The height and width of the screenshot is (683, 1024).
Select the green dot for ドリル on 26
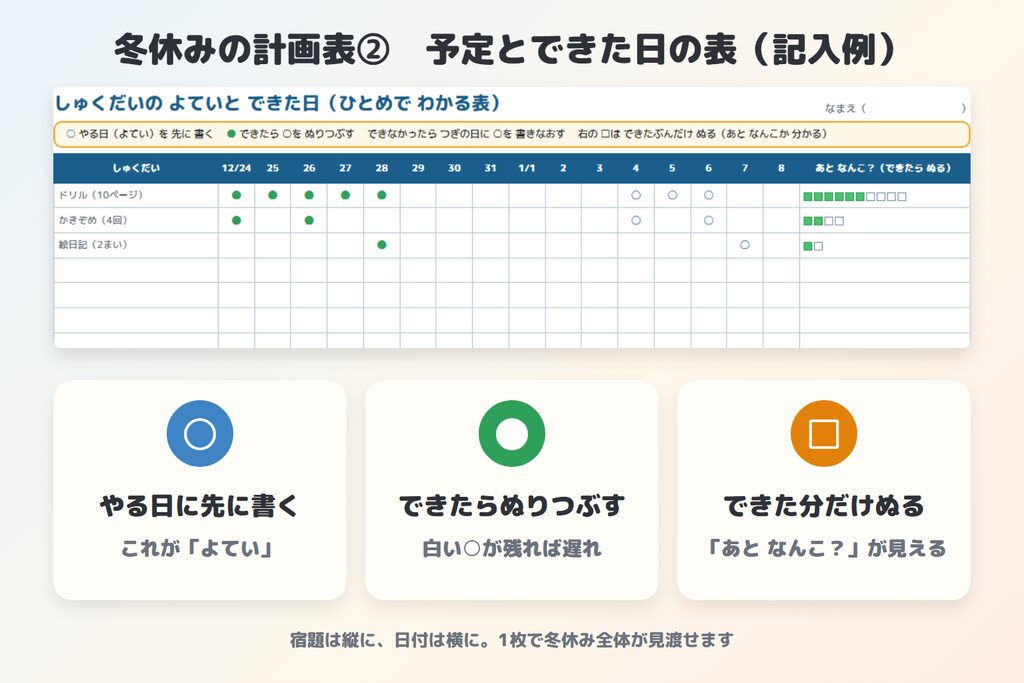pos(309,195)
